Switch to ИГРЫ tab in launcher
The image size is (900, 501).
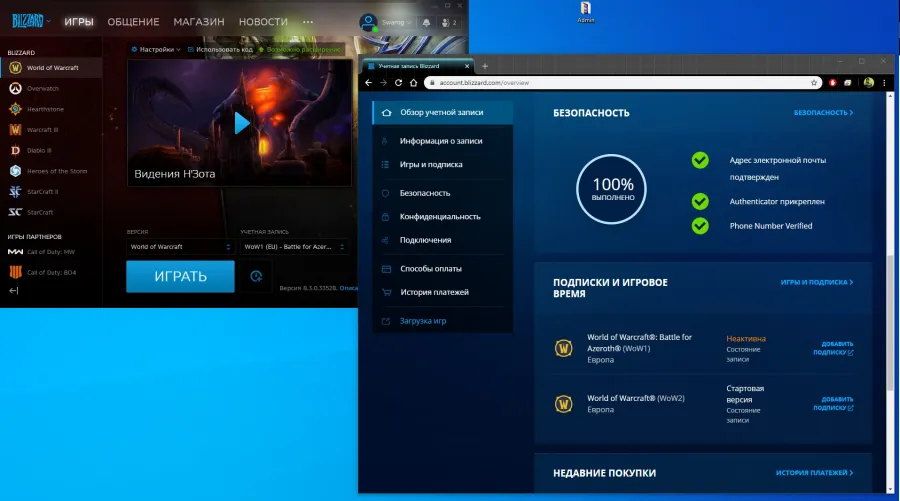[x=79, y=22]
